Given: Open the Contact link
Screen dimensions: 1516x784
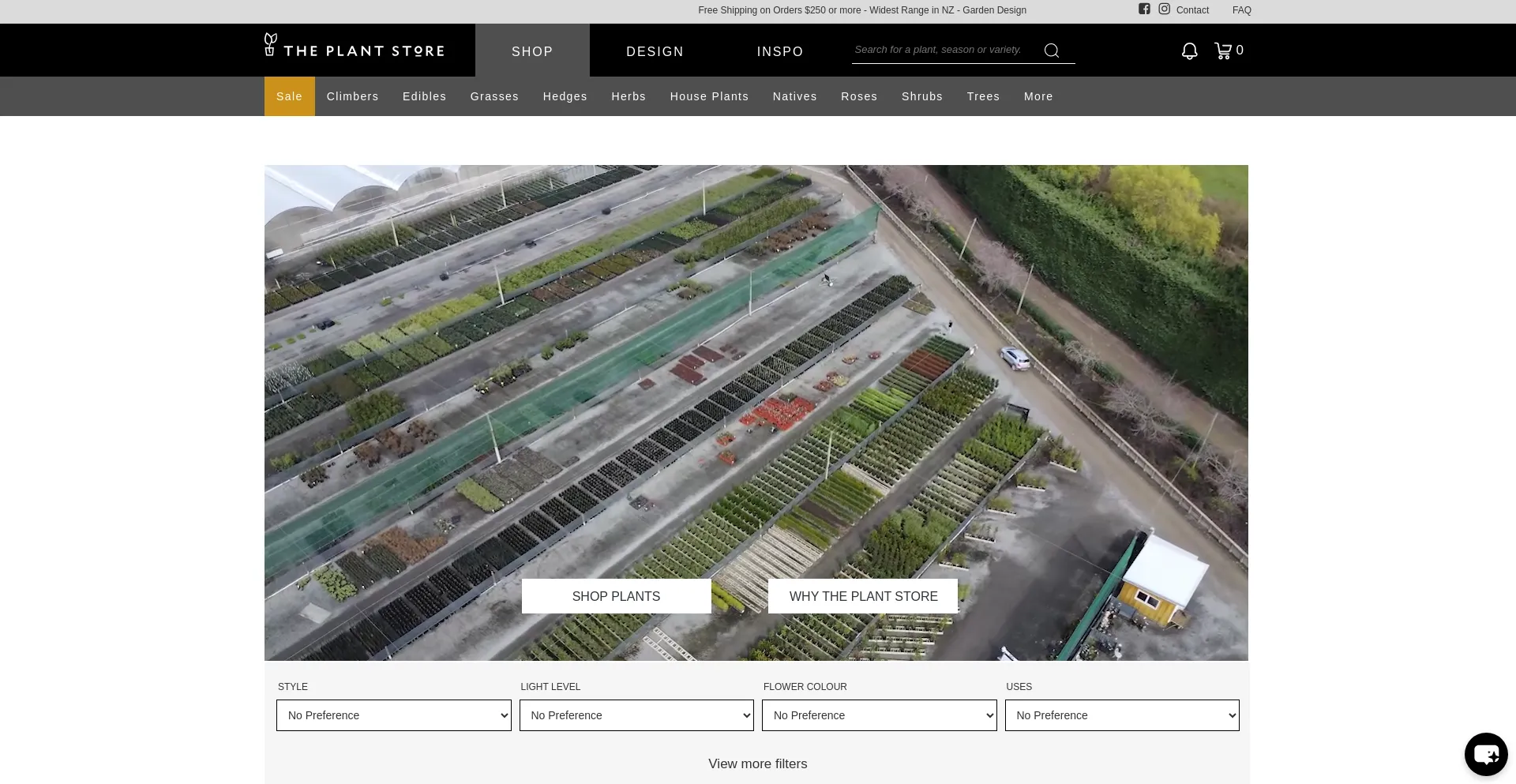Looking at the screenshot, I should coord(1191,10).
